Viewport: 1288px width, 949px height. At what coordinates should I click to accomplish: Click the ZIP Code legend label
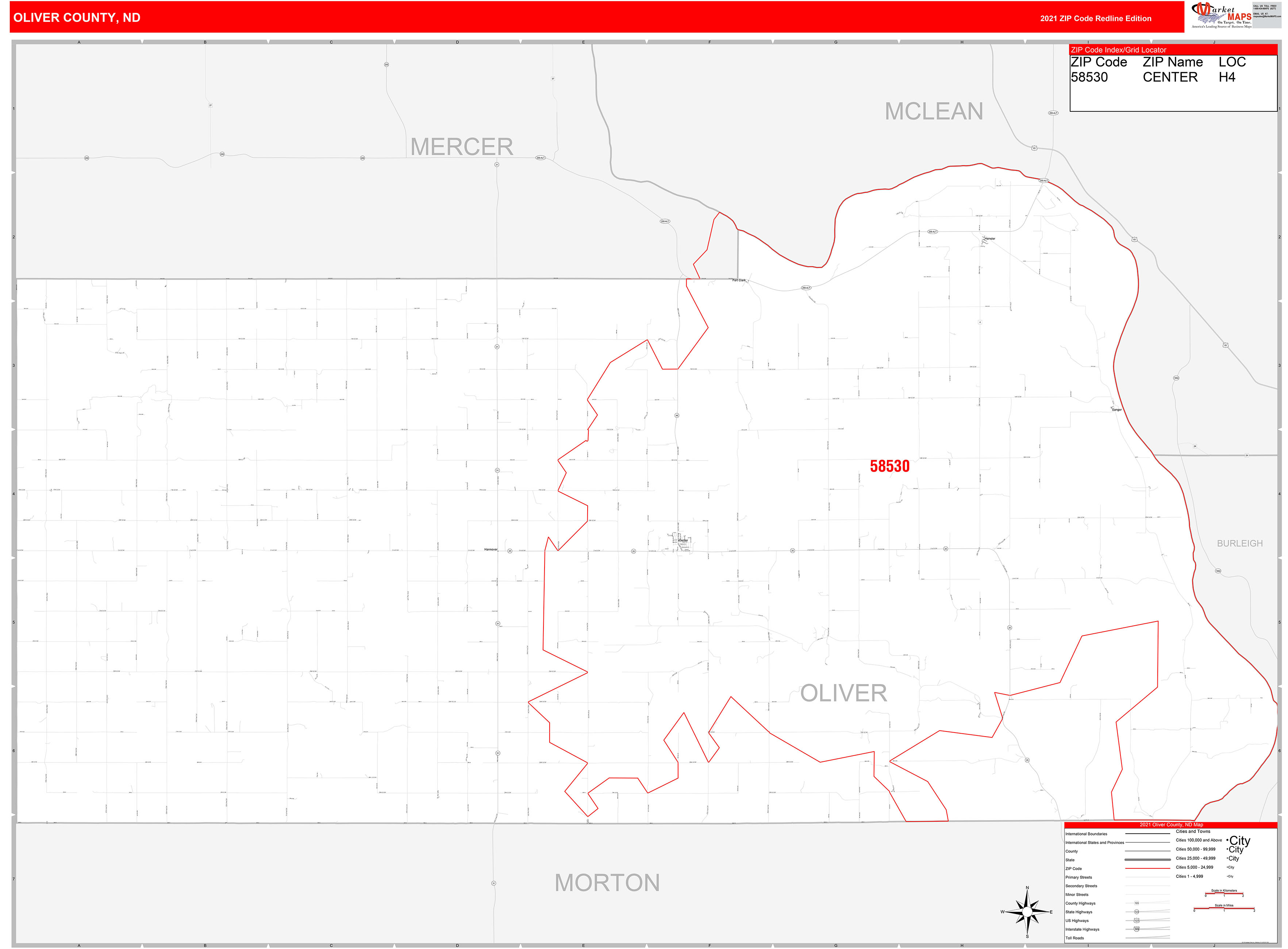tap(1073, 869)
